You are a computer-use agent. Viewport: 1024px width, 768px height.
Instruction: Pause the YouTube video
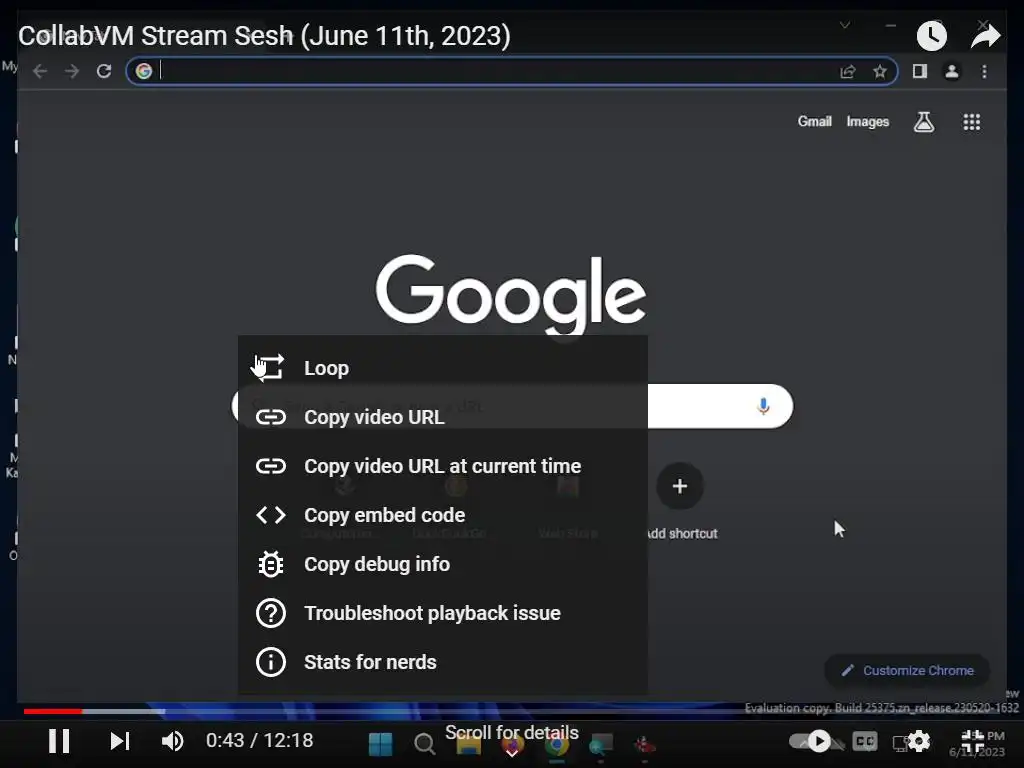(x=59, y=741)
